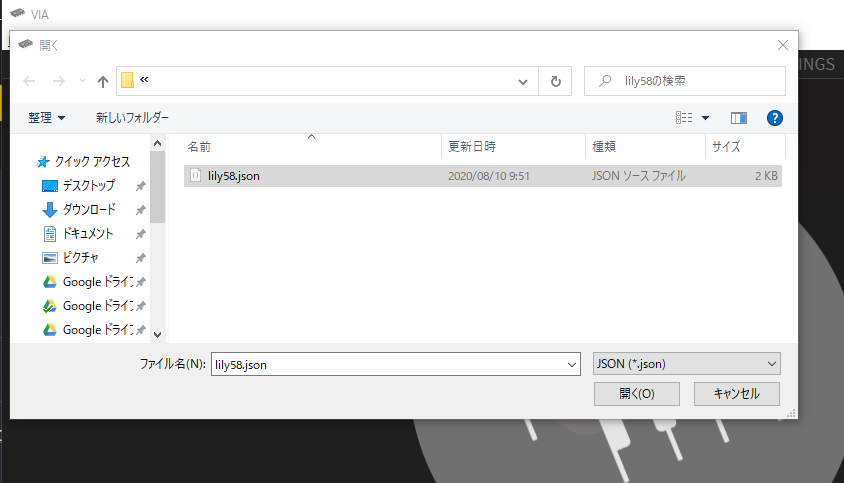This screenshot has height=483, width=844.
Task: Click the 2 KB size cell
Action: click(766, 176)
